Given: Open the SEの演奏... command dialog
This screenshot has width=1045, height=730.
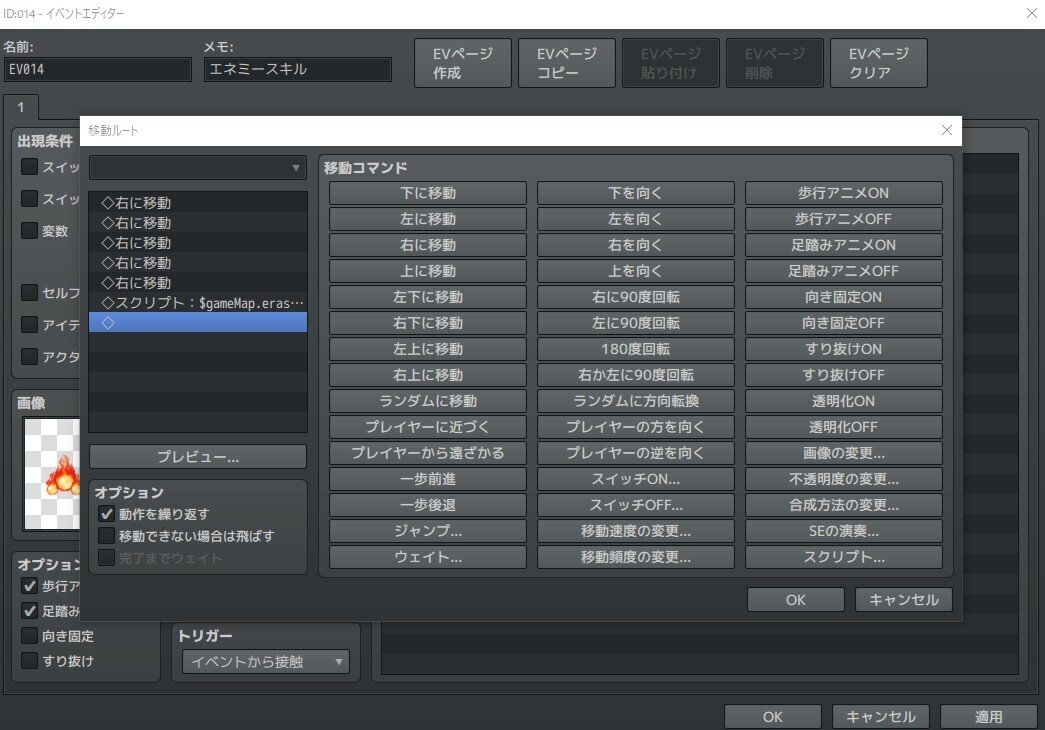Looking at the screenshot, I should [x=845, y=531].
